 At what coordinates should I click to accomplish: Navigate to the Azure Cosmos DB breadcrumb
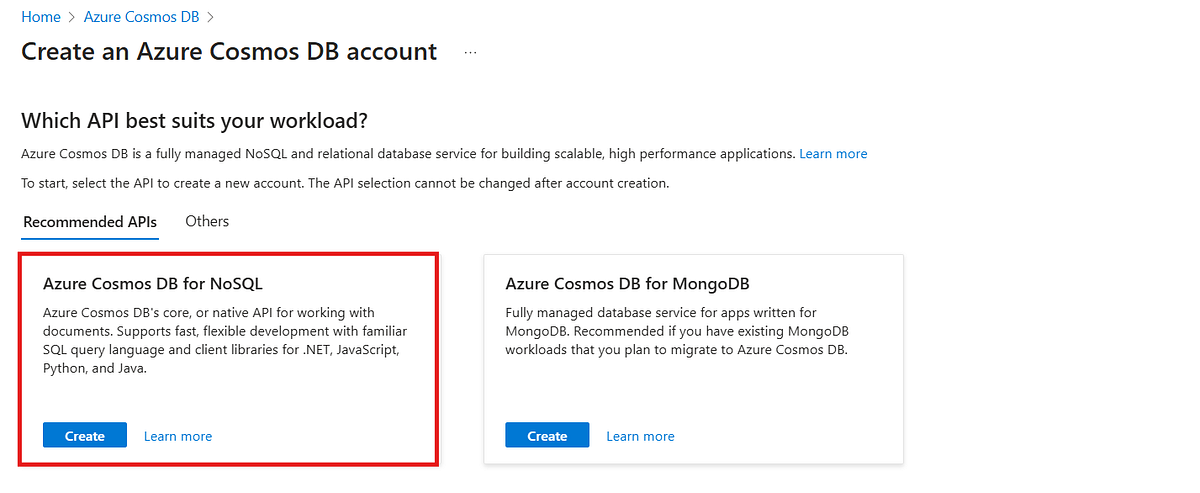(x=142, y=17)
